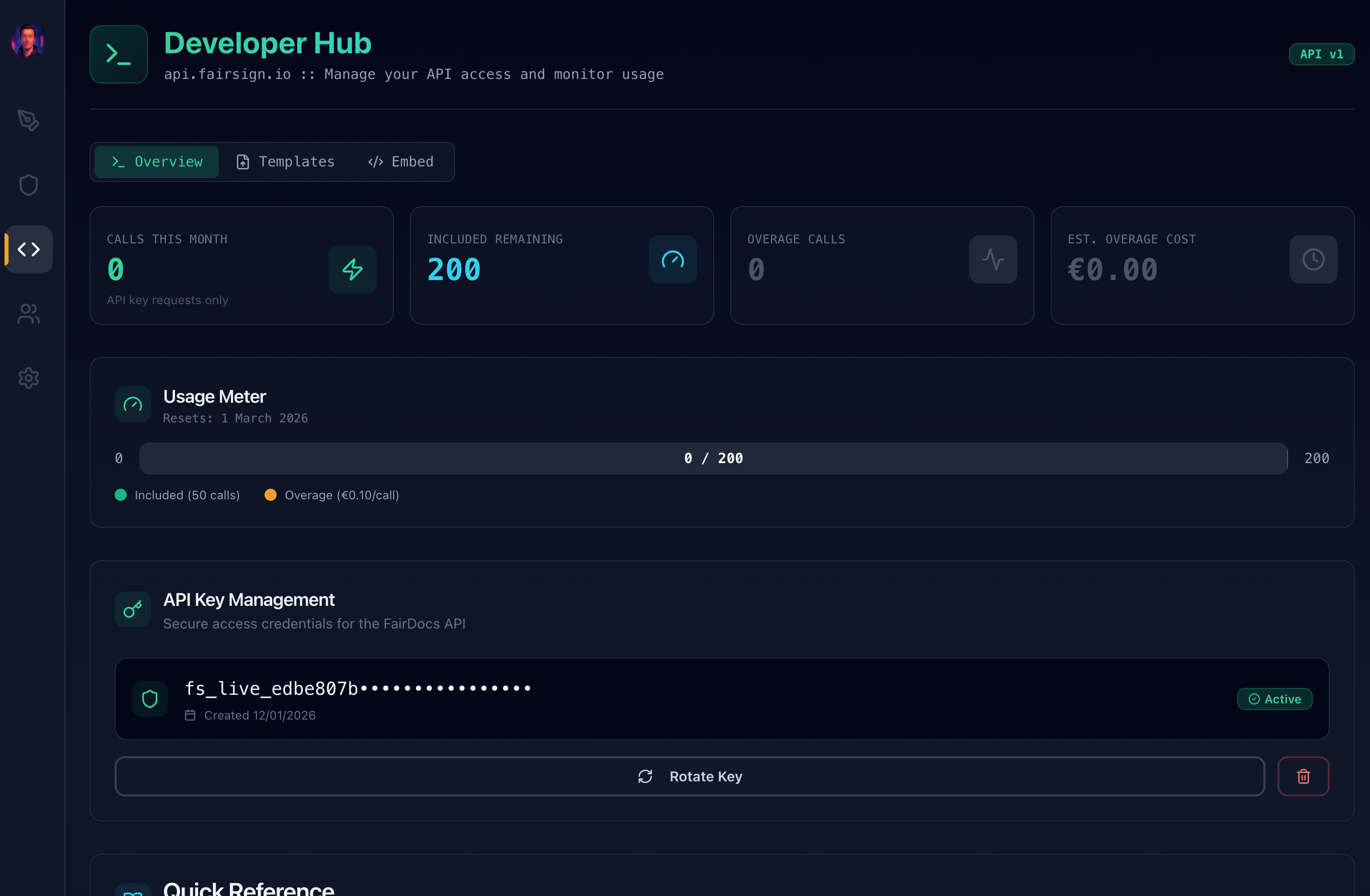Click the terminal logo beside Developer Hub
This screenshot has width=1370, height=896.
pyautogui.click(x=119, y=54)
